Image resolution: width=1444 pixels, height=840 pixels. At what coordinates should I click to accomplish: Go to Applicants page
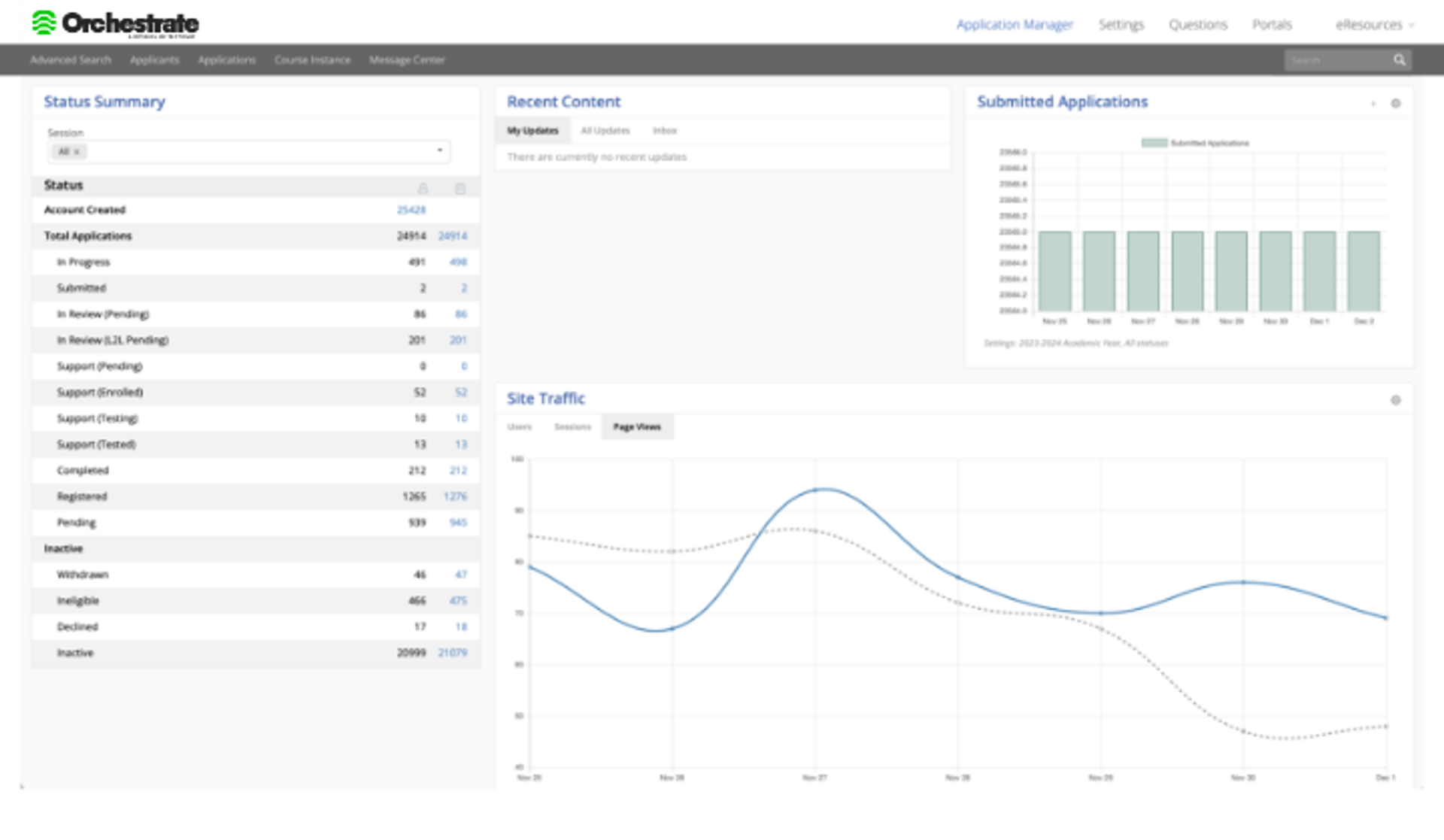(154, 60)
